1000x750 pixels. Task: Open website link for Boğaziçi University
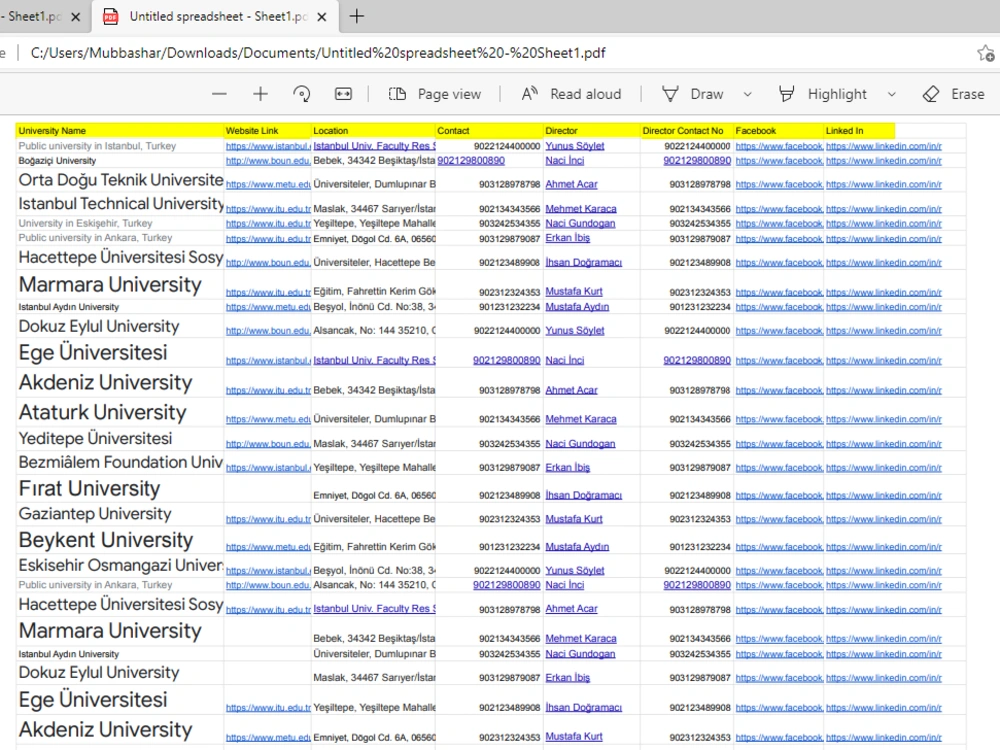tap(268, 161)
